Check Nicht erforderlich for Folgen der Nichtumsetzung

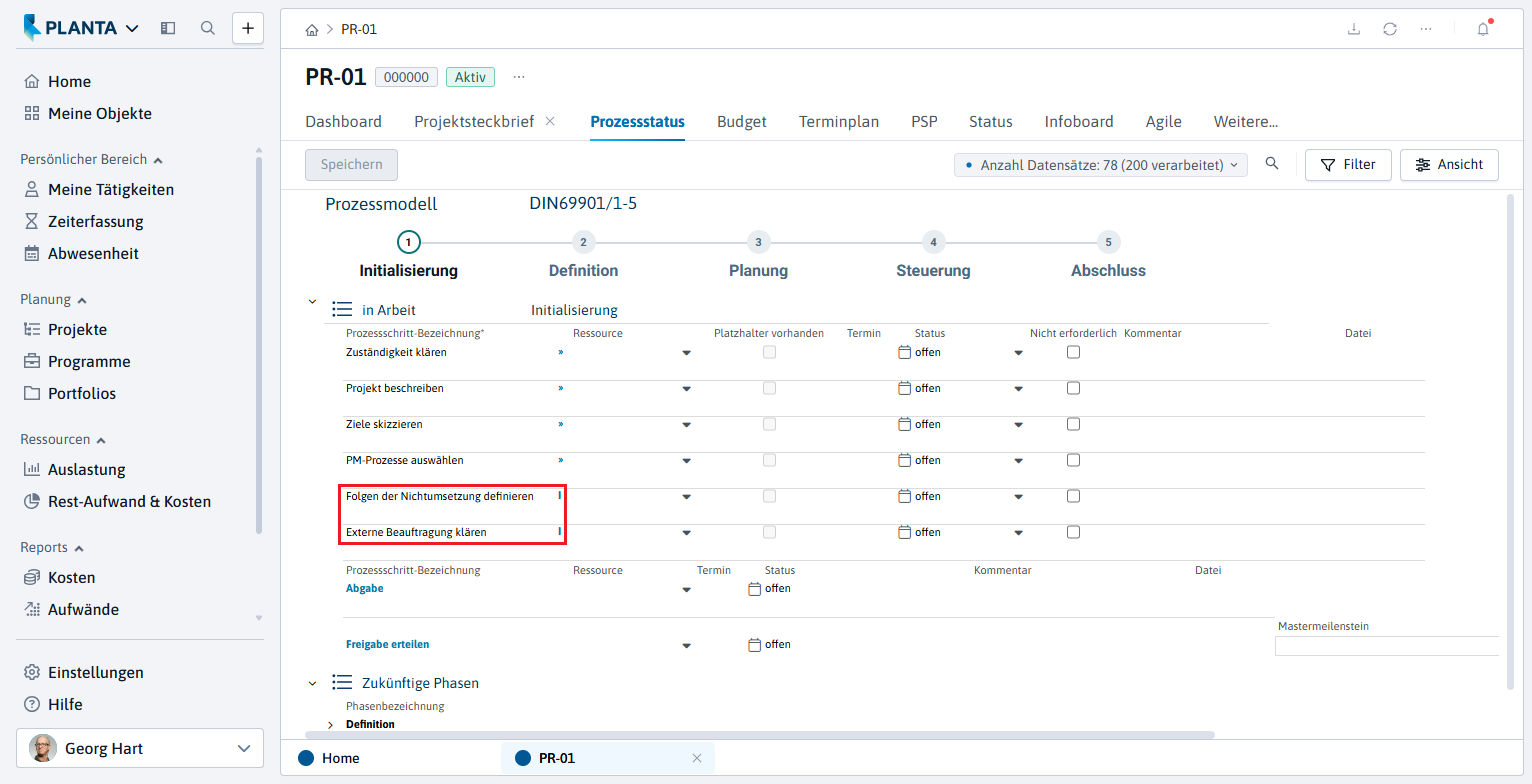tap(1073, 496)
